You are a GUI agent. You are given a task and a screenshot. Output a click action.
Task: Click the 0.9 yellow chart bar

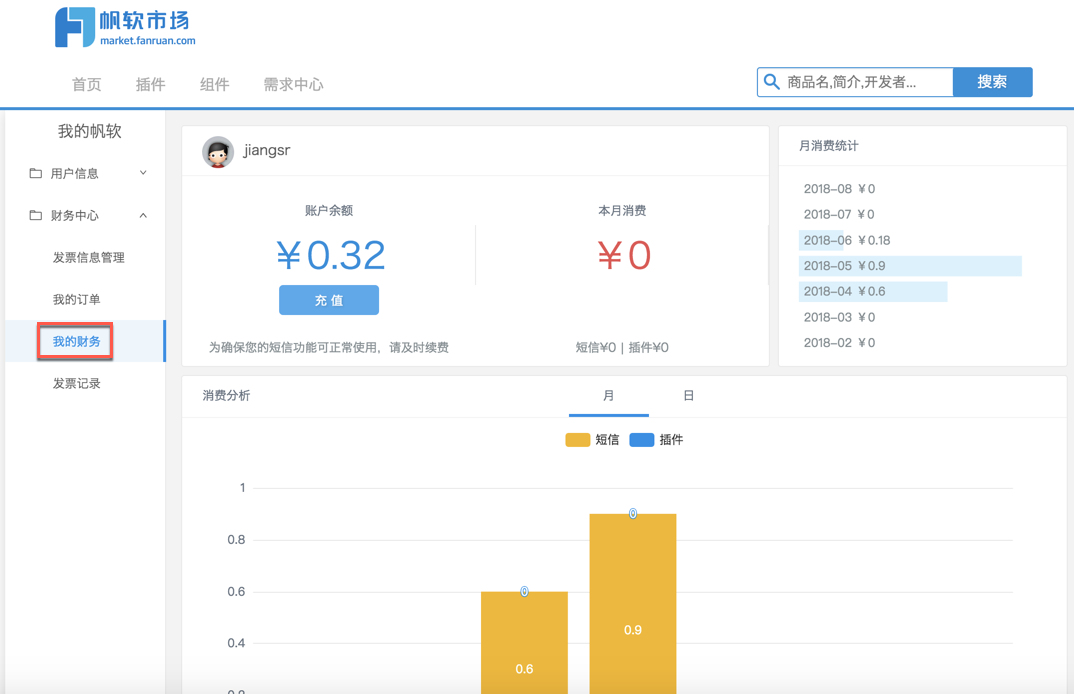pyautogui.click(x=633, y=604)
